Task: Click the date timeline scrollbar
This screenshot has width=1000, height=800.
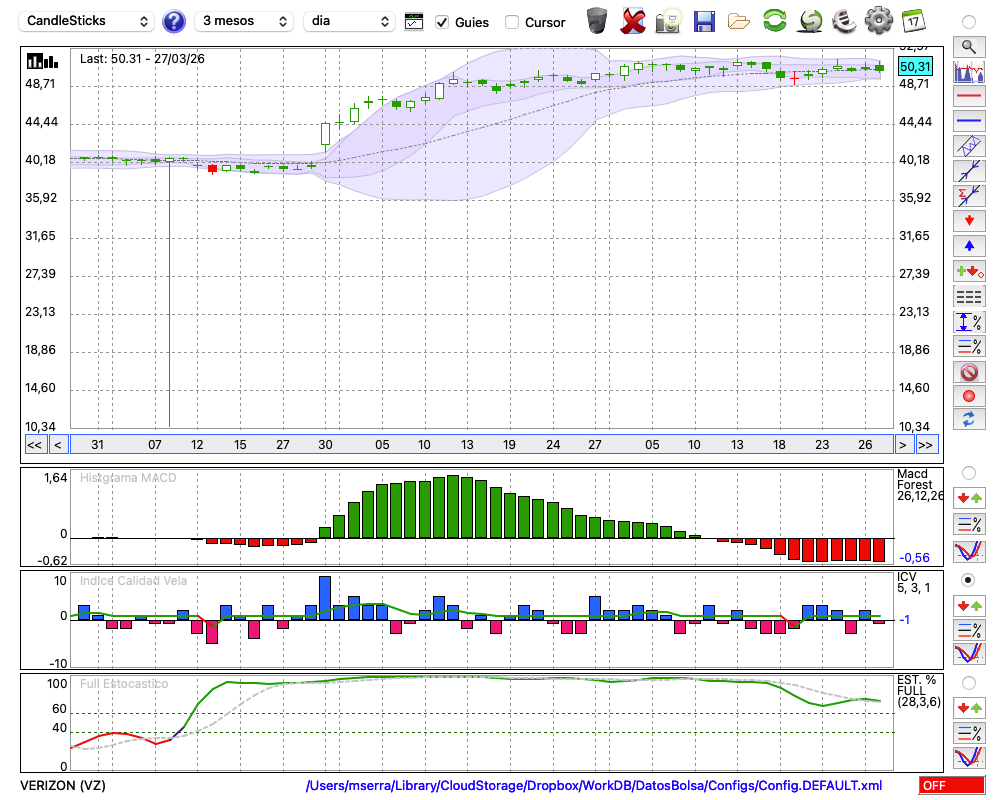Action: pyautogui.click(x=480, y=444)
